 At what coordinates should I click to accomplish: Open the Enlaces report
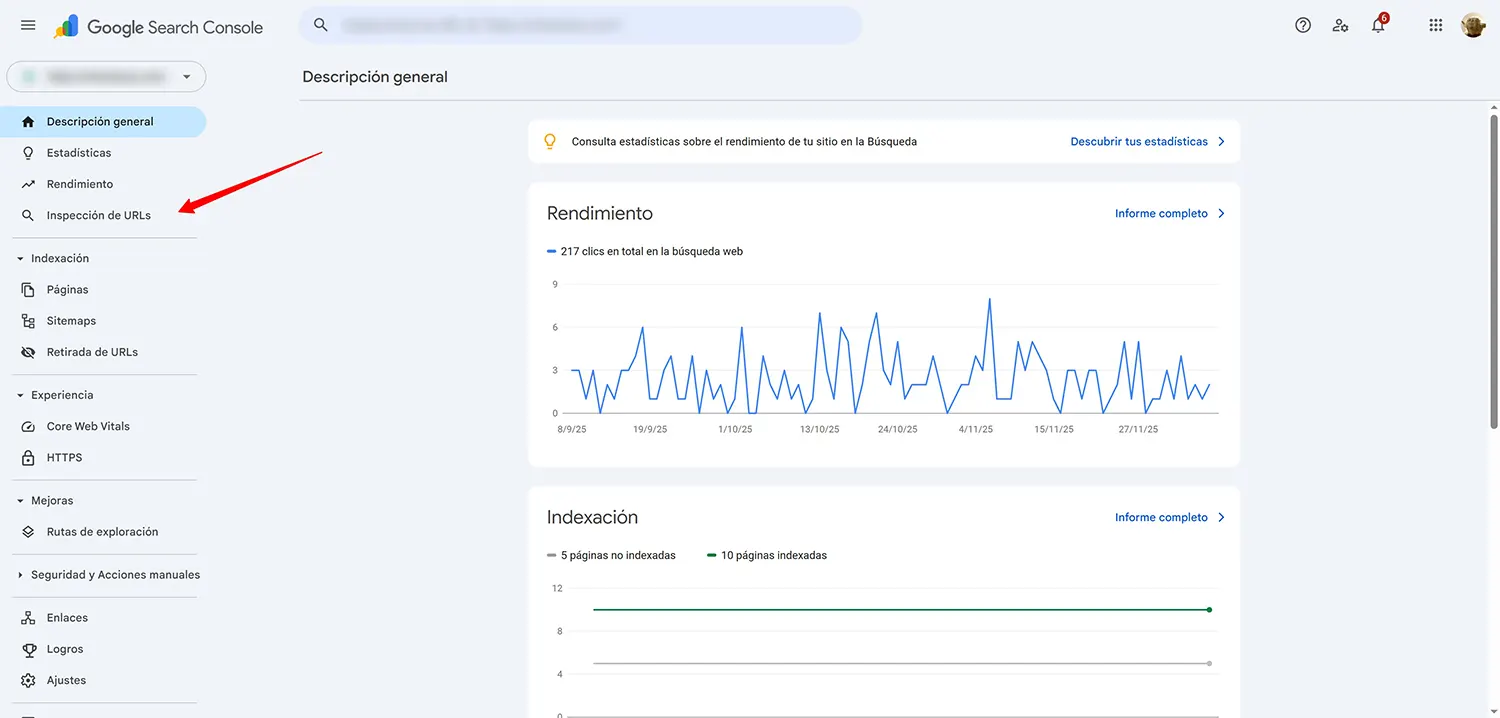click(65, 617)
